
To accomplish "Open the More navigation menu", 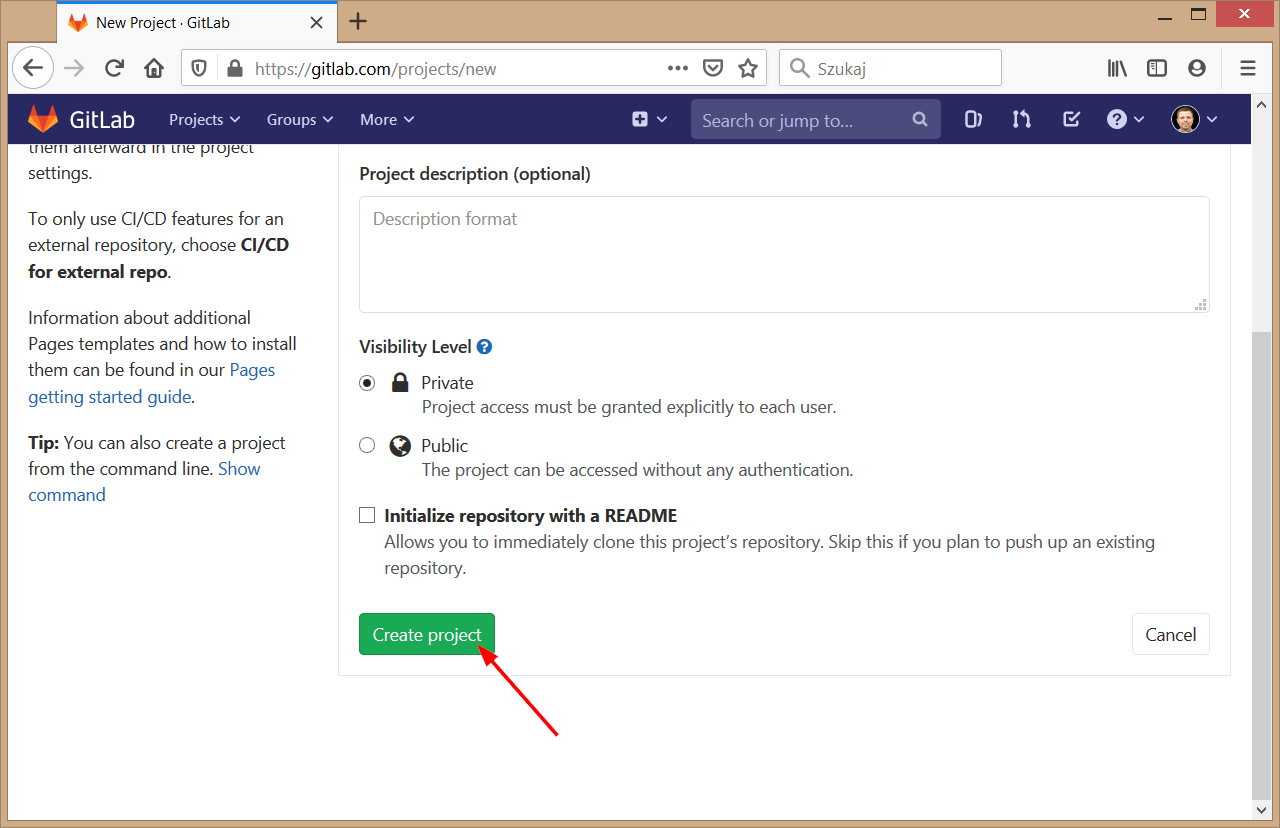I will coord(386,119).
